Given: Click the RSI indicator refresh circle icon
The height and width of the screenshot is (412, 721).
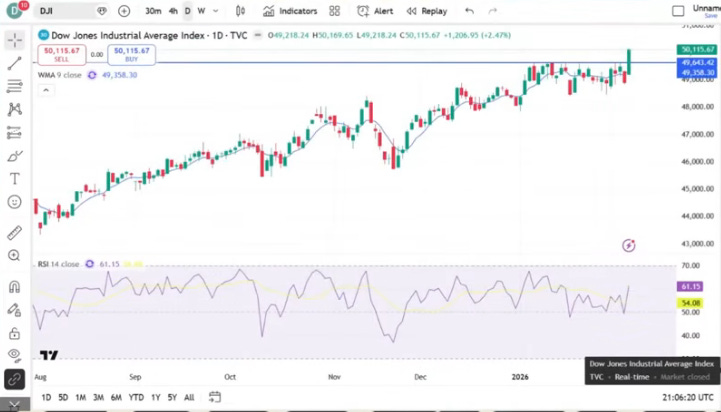Looking at the screenshot, I should pos(90,264).
